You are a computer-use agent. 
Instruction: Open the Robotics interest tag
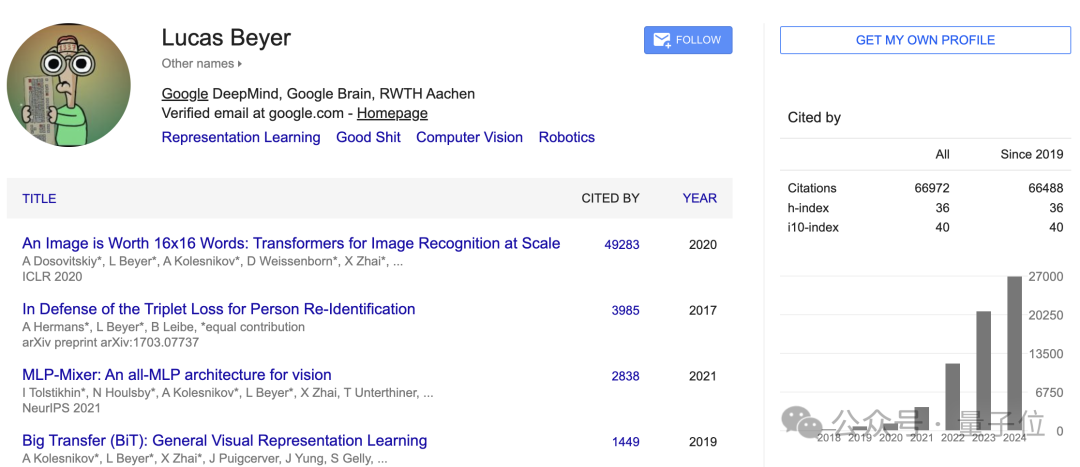(567, 137)
